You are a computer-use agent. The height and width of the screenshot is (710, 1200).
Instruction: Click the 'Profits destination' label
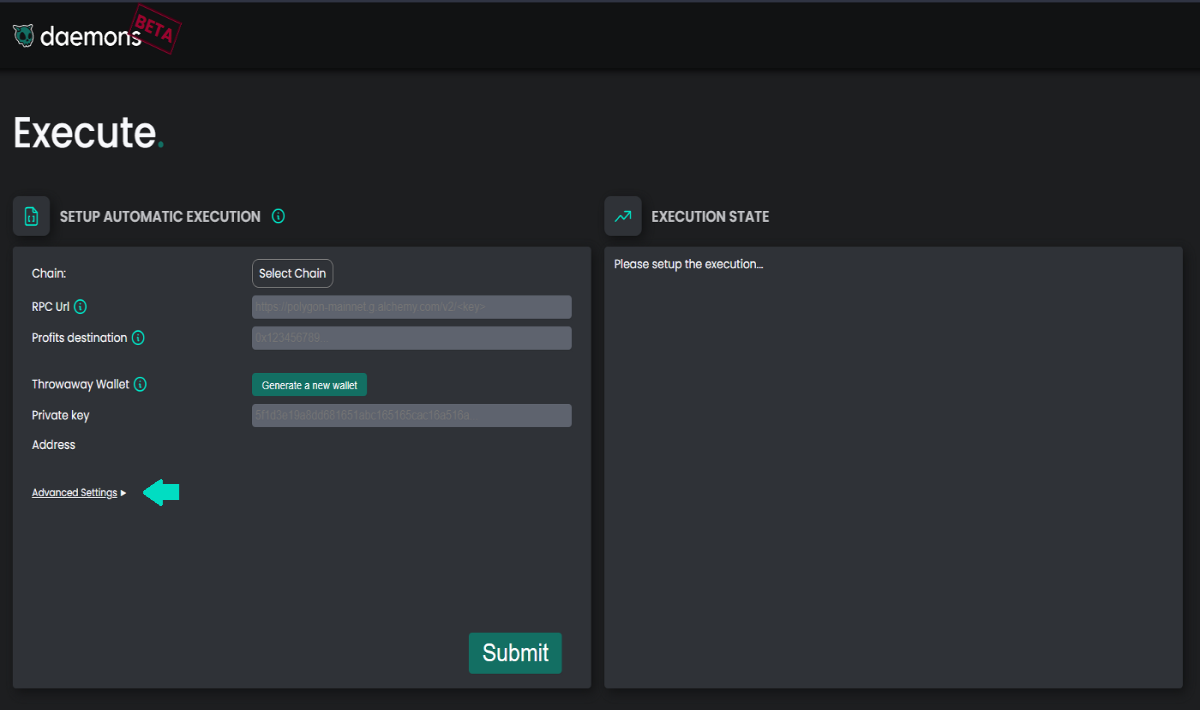[79, 338]
